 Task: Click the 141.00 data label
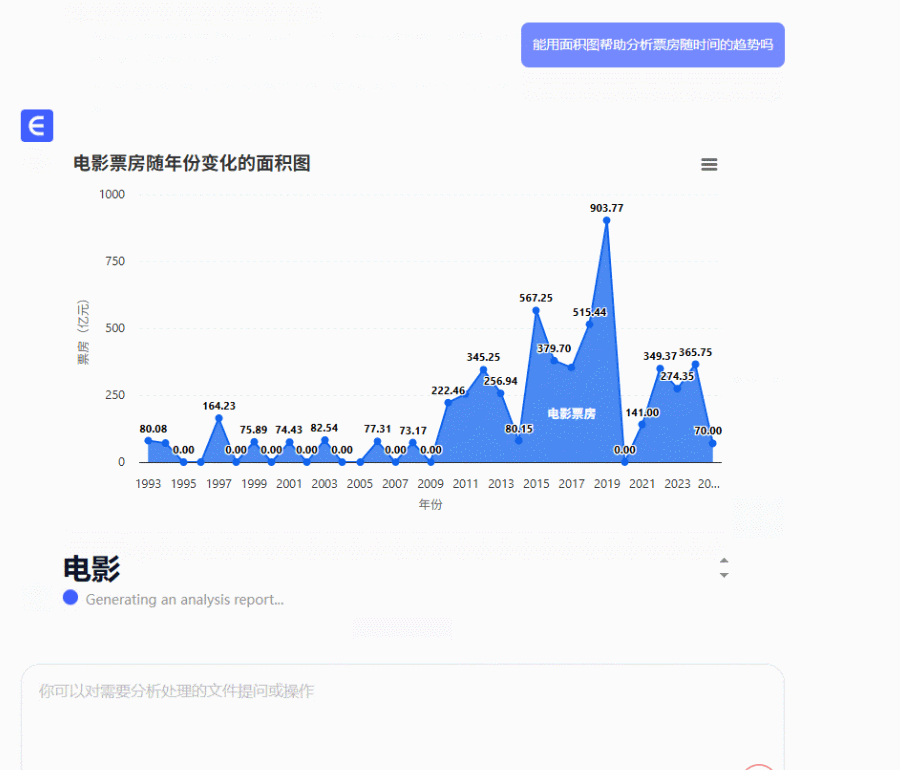(642, 413)
